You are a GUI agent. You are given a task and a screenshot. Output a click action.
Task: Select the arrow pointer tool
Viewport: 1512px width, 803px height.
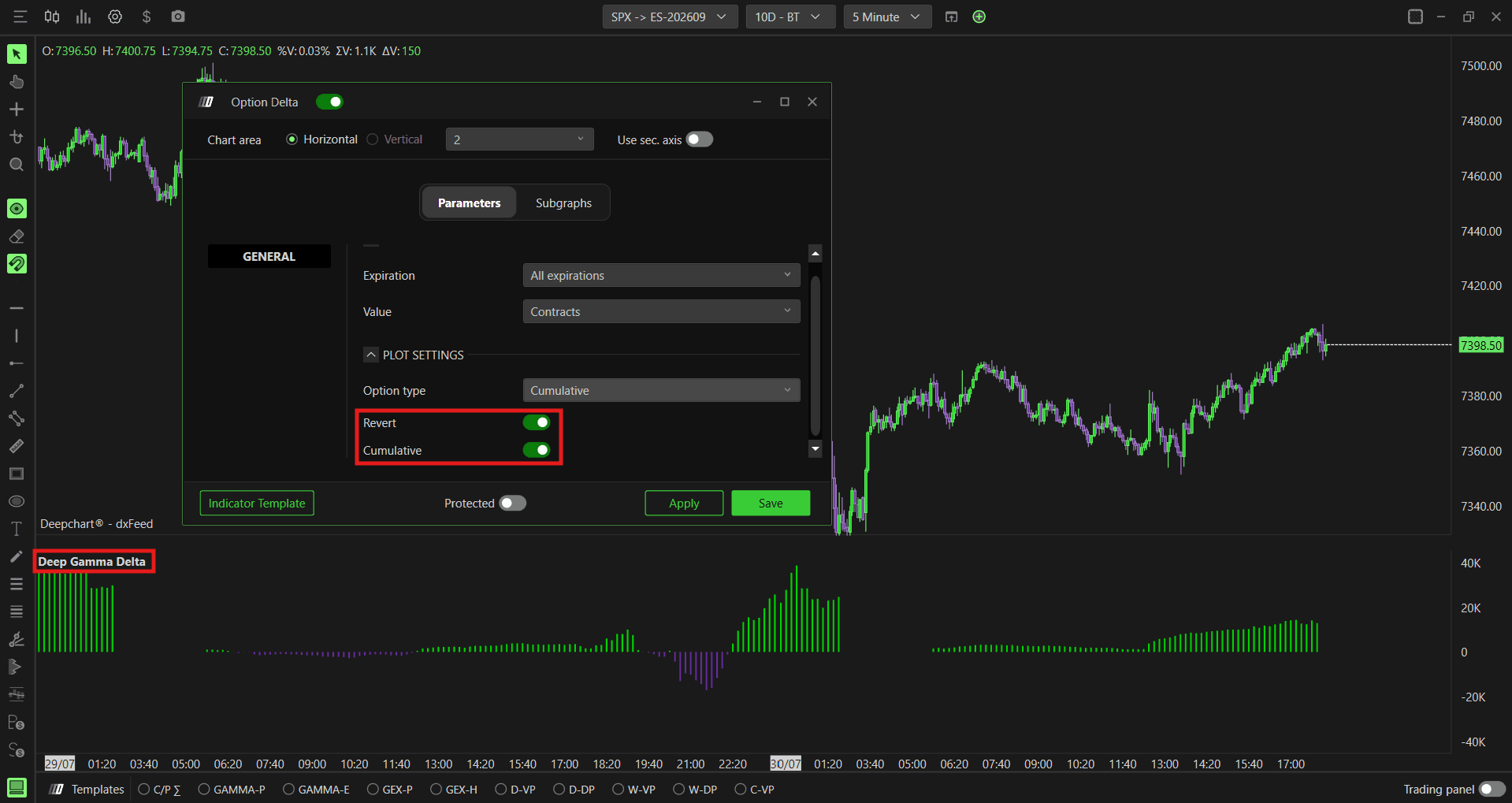point(17,54)
